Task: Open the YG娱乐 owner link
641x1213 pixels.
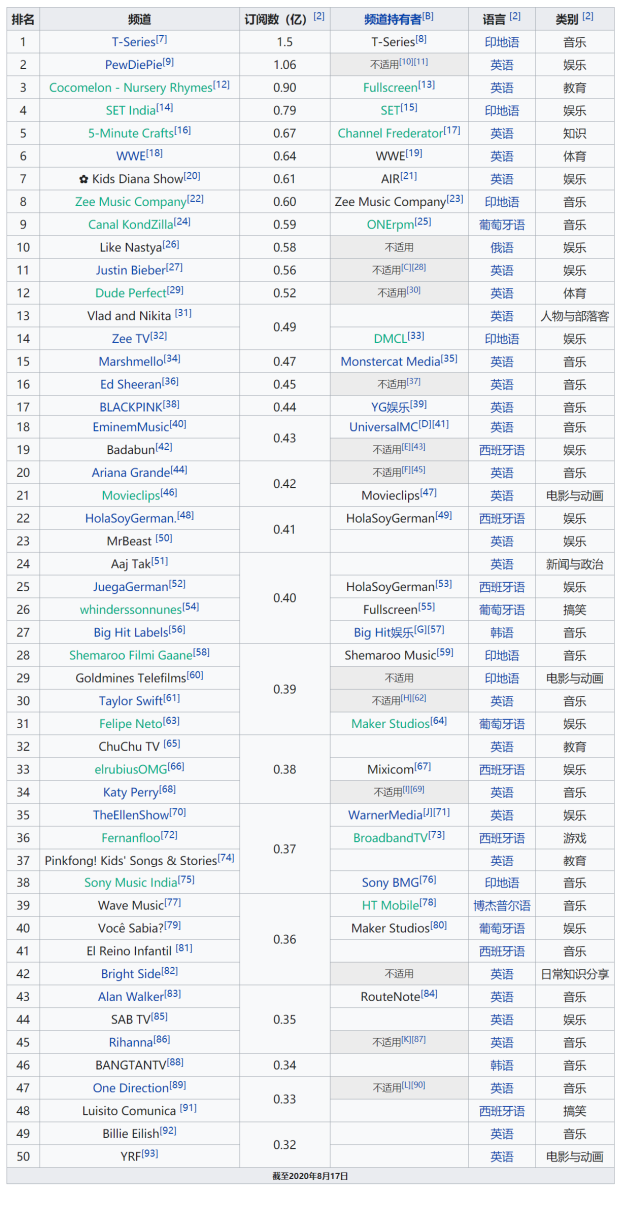Action: tap(391, 407)
